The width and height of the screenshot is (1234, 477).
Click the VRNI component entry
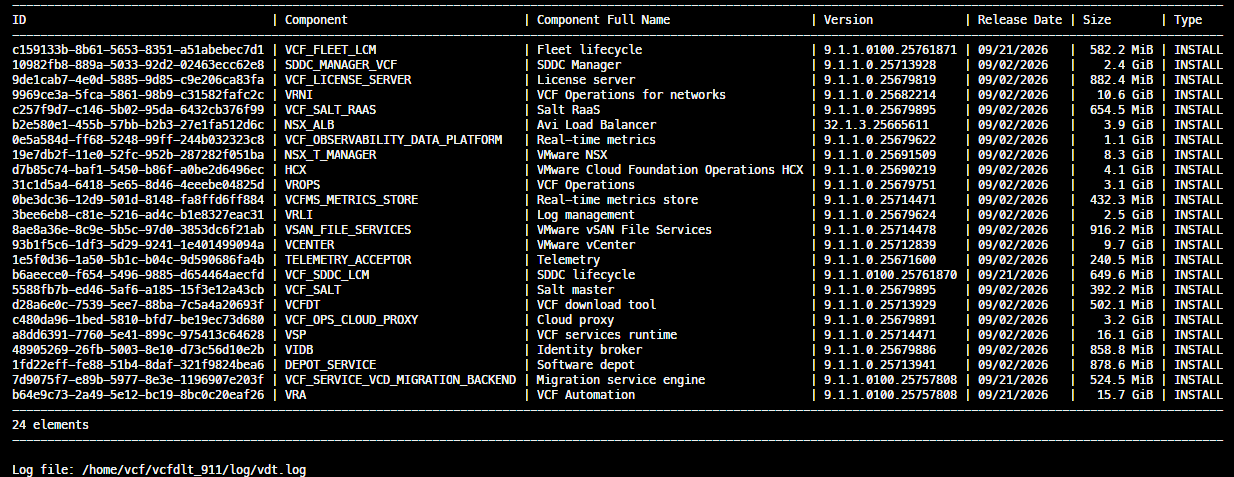(x=299, y=95)
